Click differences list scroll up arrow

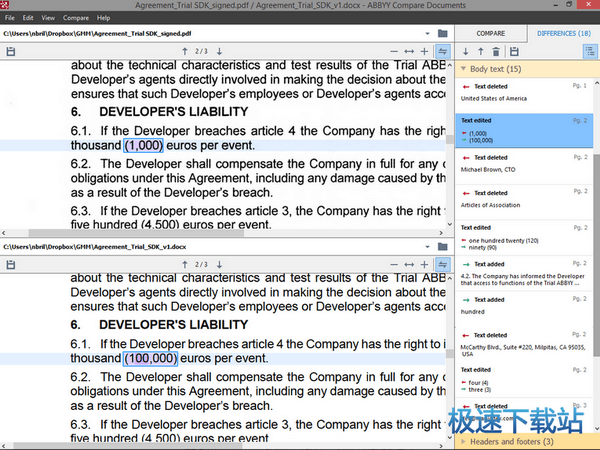point(597,83)
